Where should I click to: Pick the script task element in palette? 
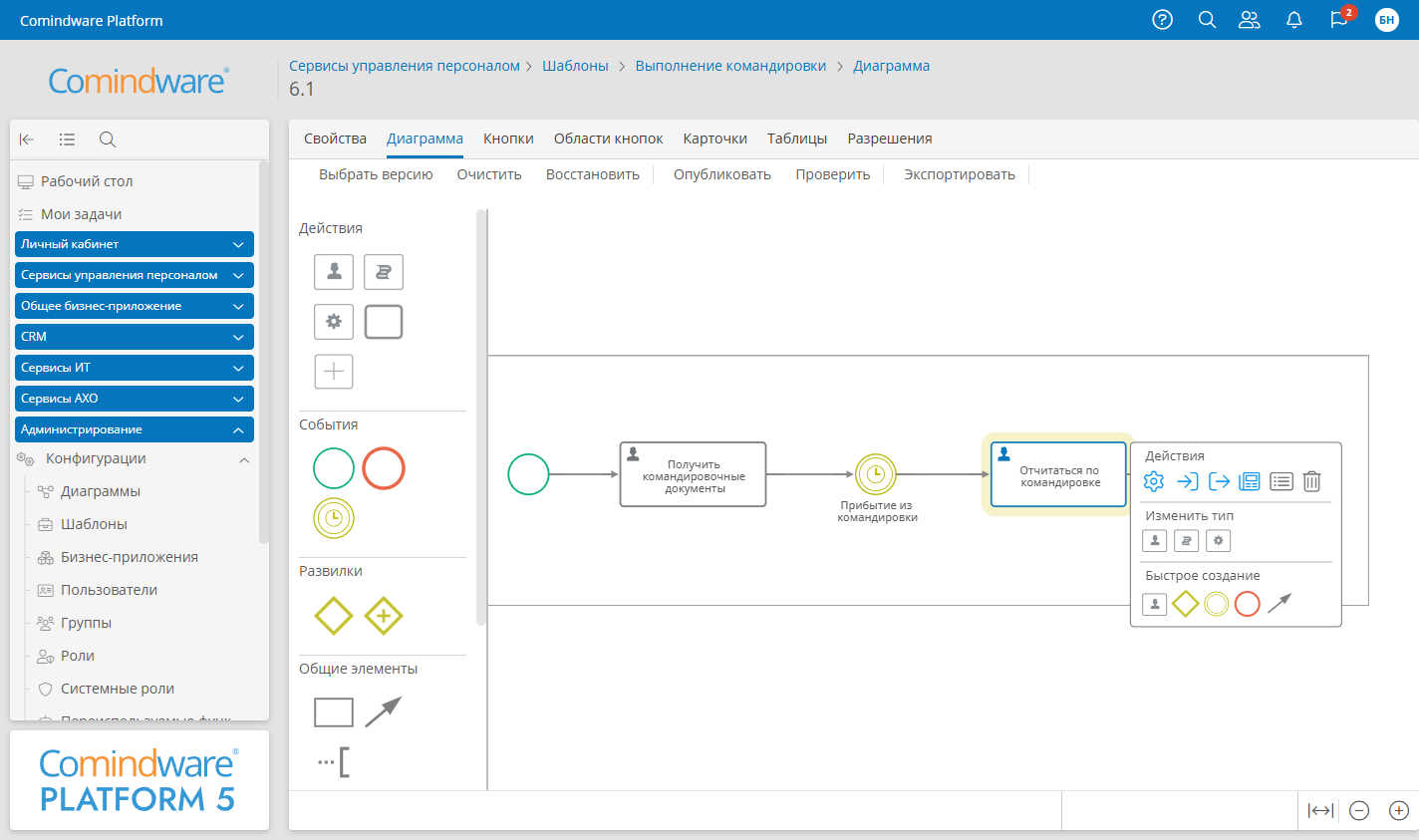tap(384, 272)
